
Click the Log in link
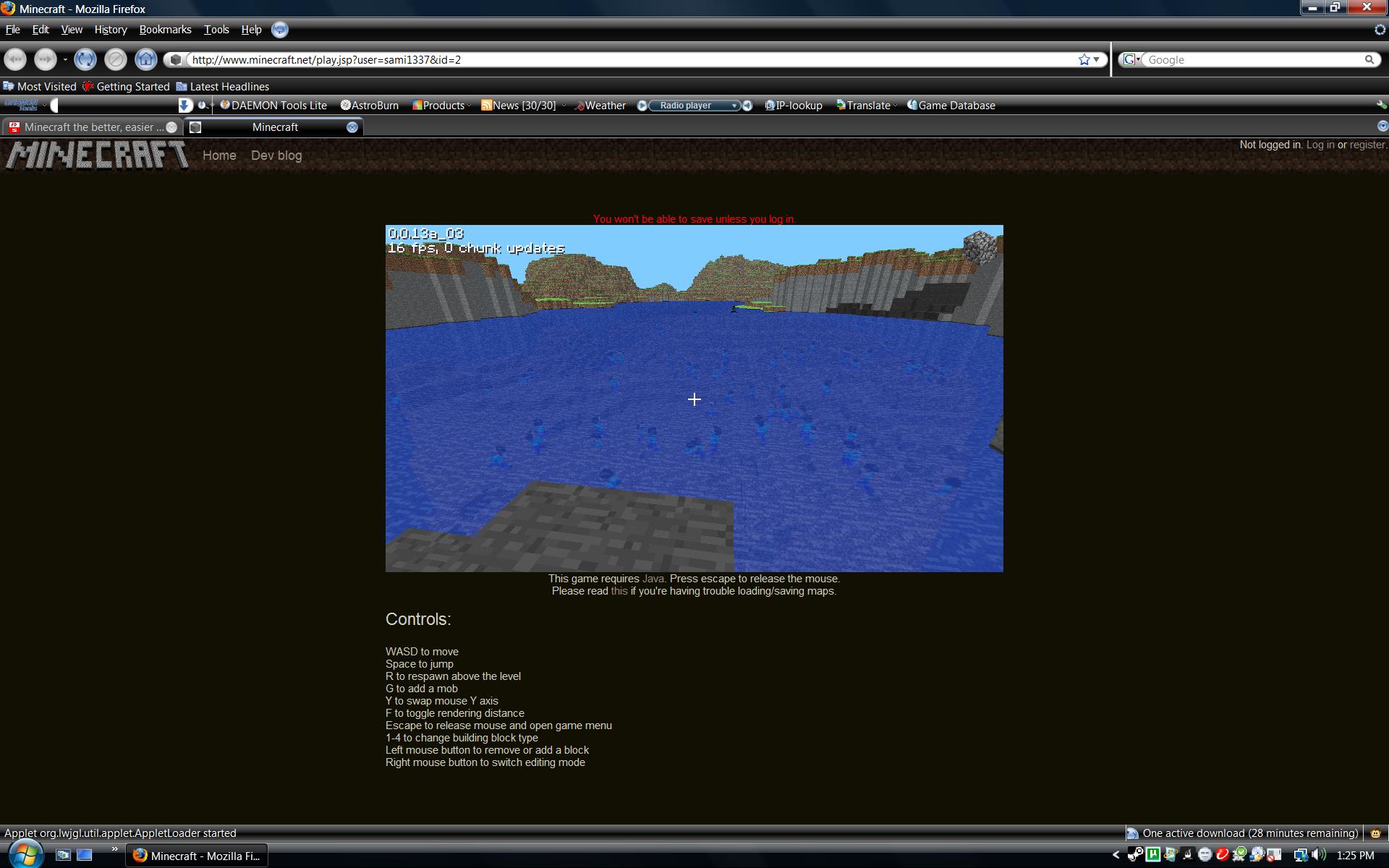coord(1320,145)
